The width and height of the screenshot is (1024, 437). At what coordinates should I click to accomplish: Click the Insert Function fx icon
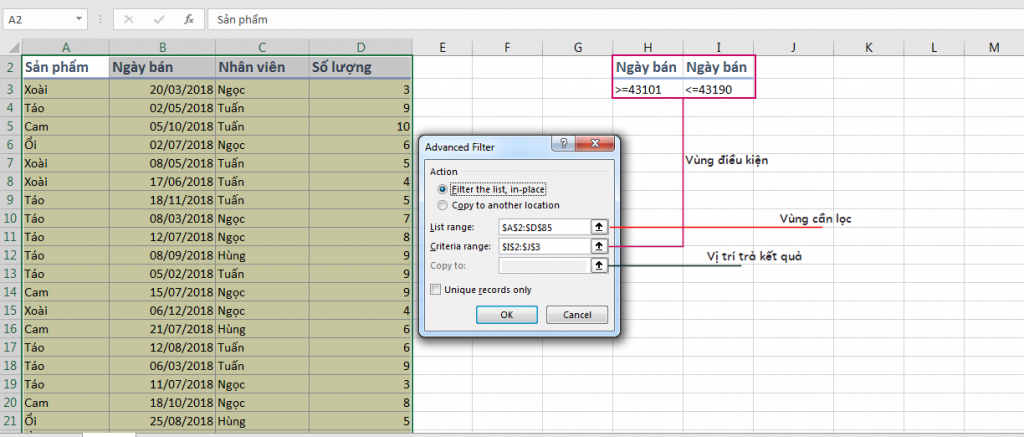(189, 19)
